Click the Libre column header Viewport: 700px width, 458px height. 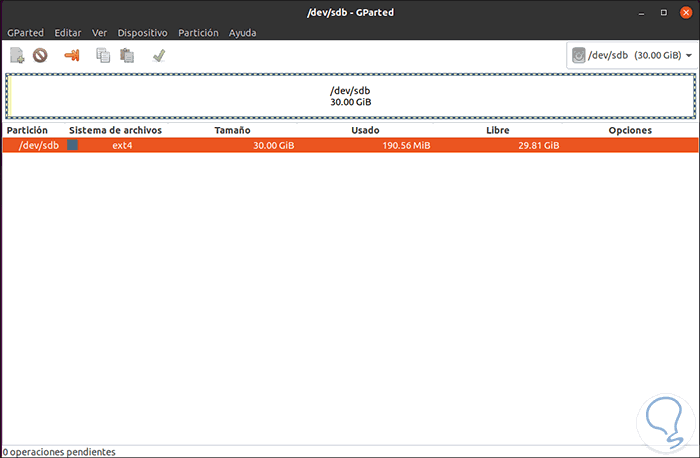tap(498, 130)
